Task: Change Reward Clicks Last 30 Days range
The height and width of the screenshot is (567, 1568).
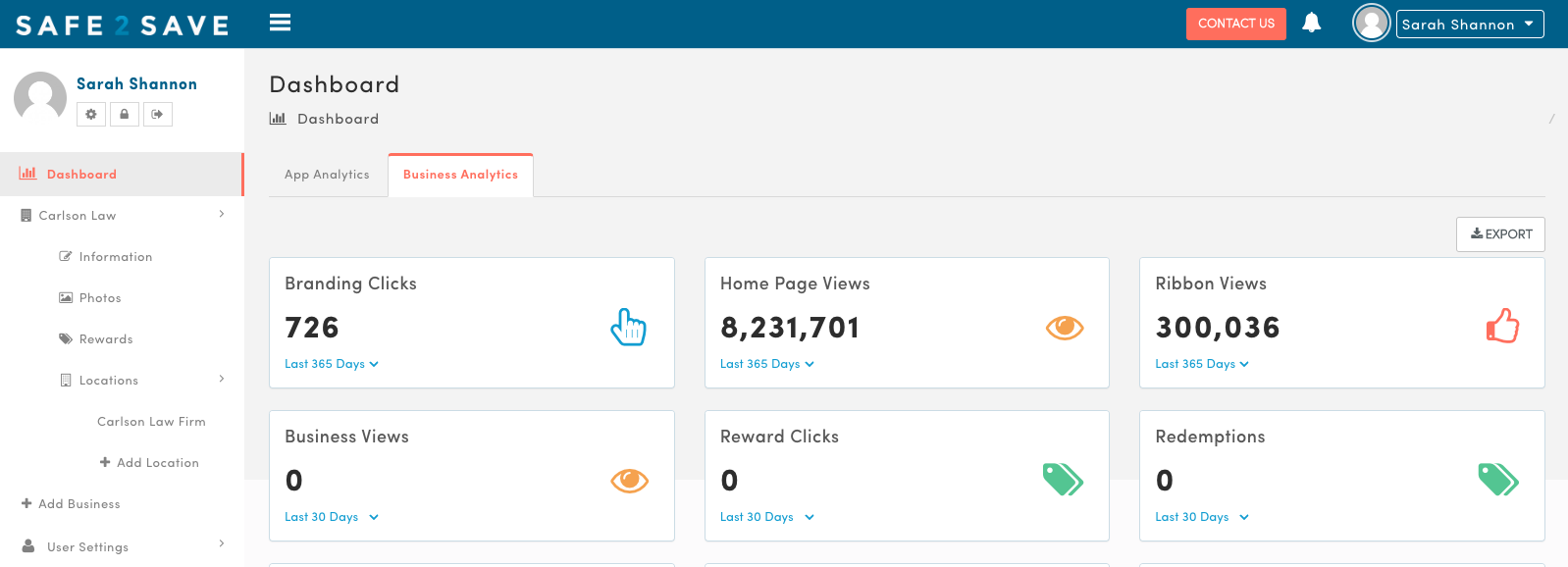Action: [x=767, y=517]
